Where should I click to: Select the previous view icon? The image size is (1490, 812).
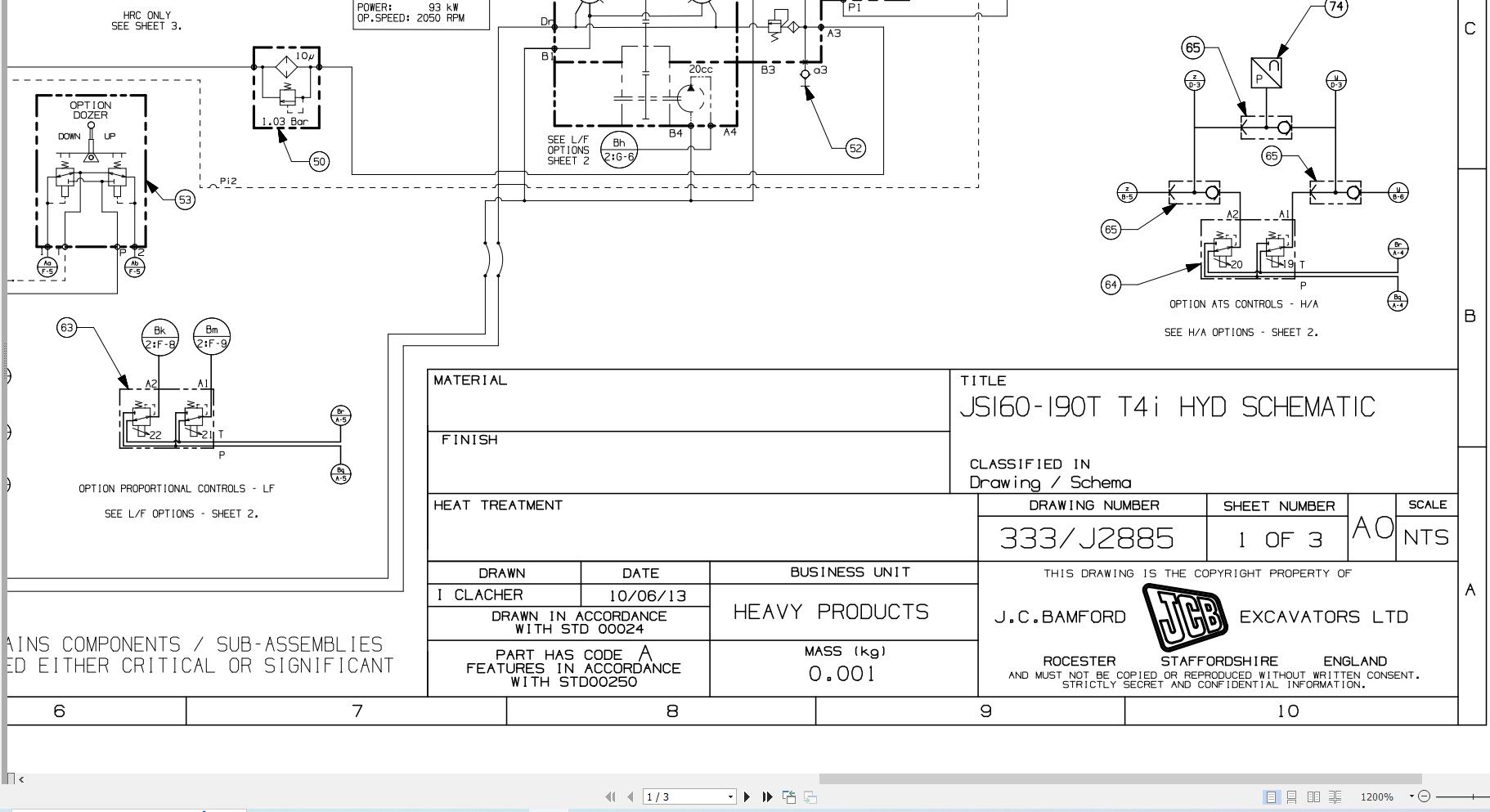coord(789,796)
